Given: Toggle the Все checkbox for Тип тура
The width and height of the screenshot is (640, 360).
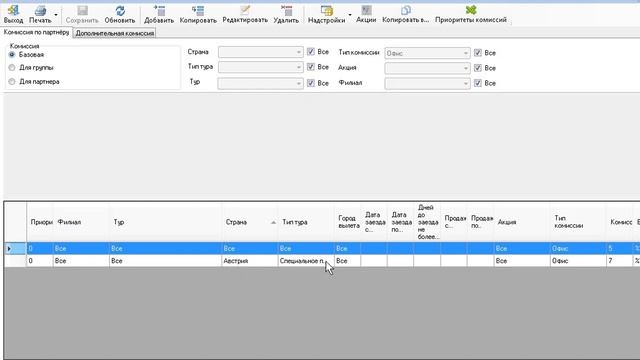Looking at the screenshot, I should [x=311, y=67].
